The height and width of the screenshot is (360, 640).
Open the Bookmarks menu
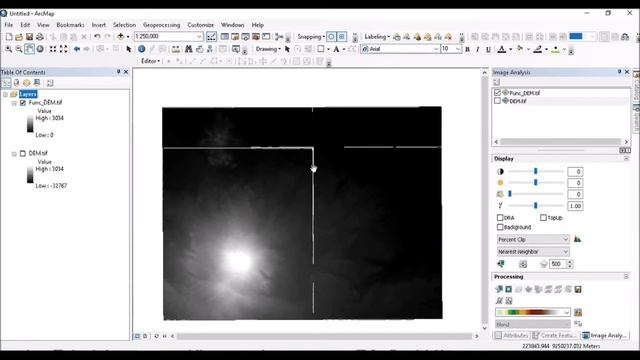(70, 25)
